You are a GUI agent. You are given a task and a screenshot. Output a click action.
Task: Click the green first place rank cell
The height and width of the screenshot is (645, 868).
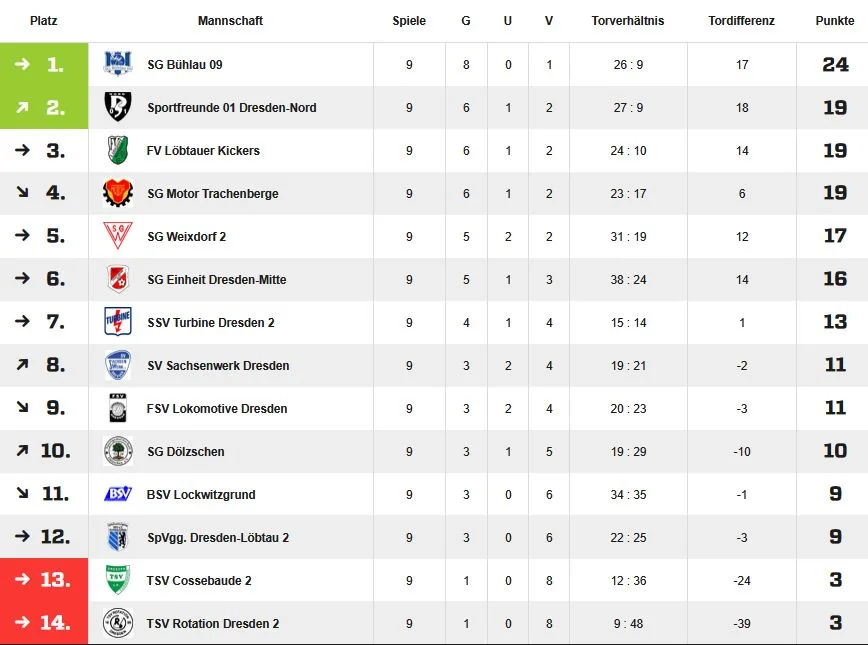pyautogui.click(x=44, y=64)
